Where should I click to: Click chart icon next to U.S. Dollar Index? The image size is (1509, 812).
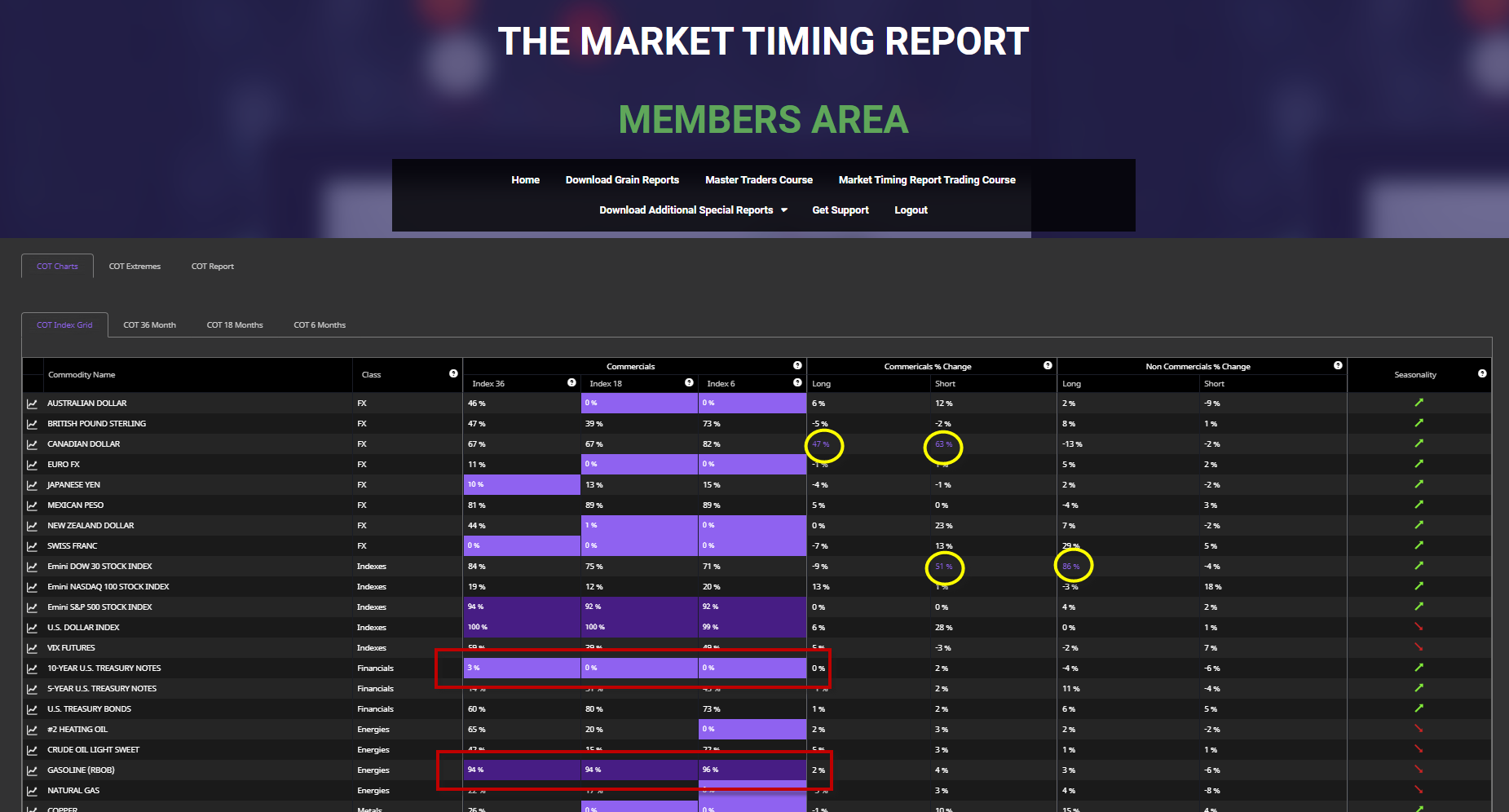pyautogui.click(x=32, y=628)
